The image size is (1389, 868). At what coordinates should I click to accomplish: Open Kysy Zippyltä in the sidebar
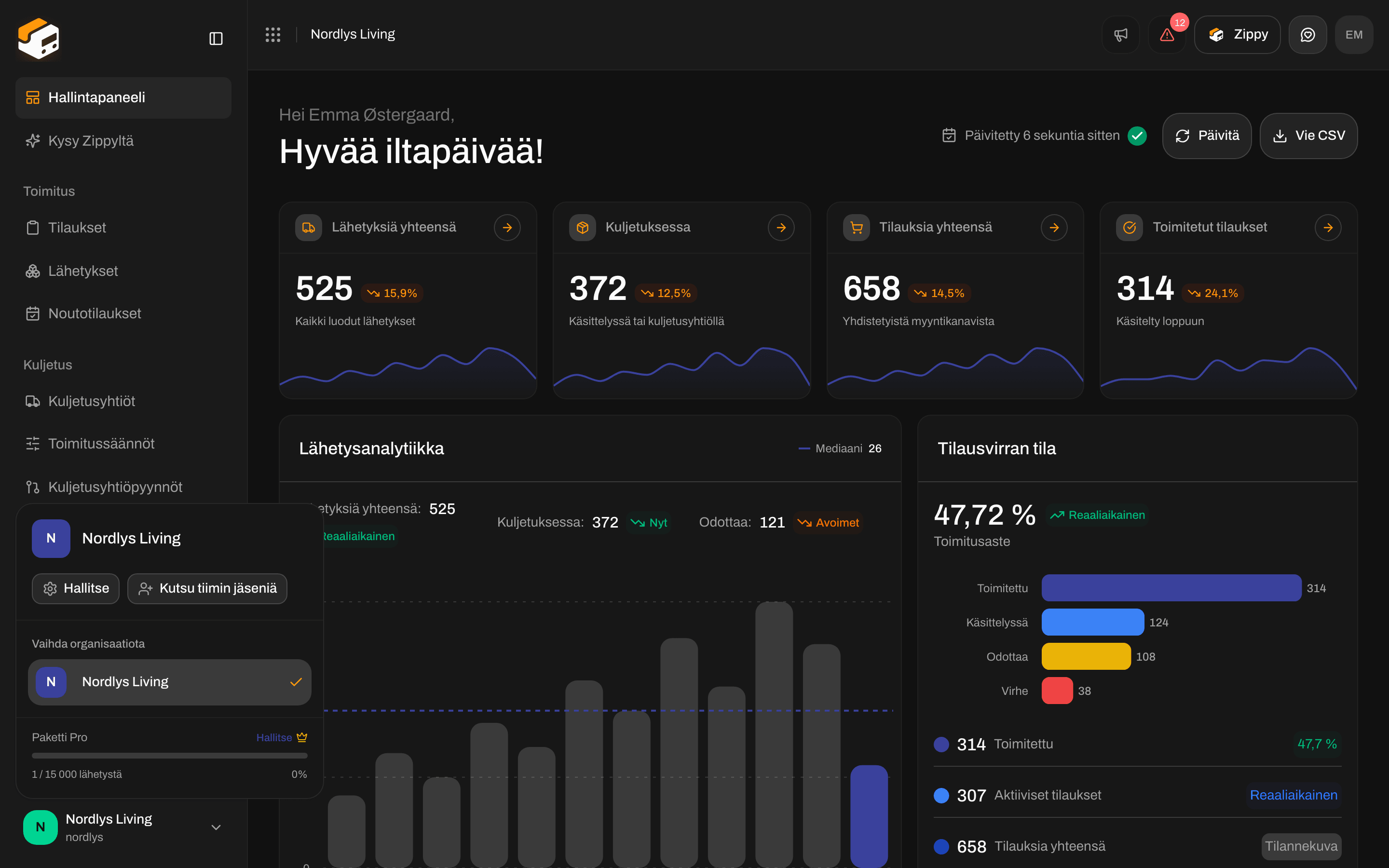point(123,141)
